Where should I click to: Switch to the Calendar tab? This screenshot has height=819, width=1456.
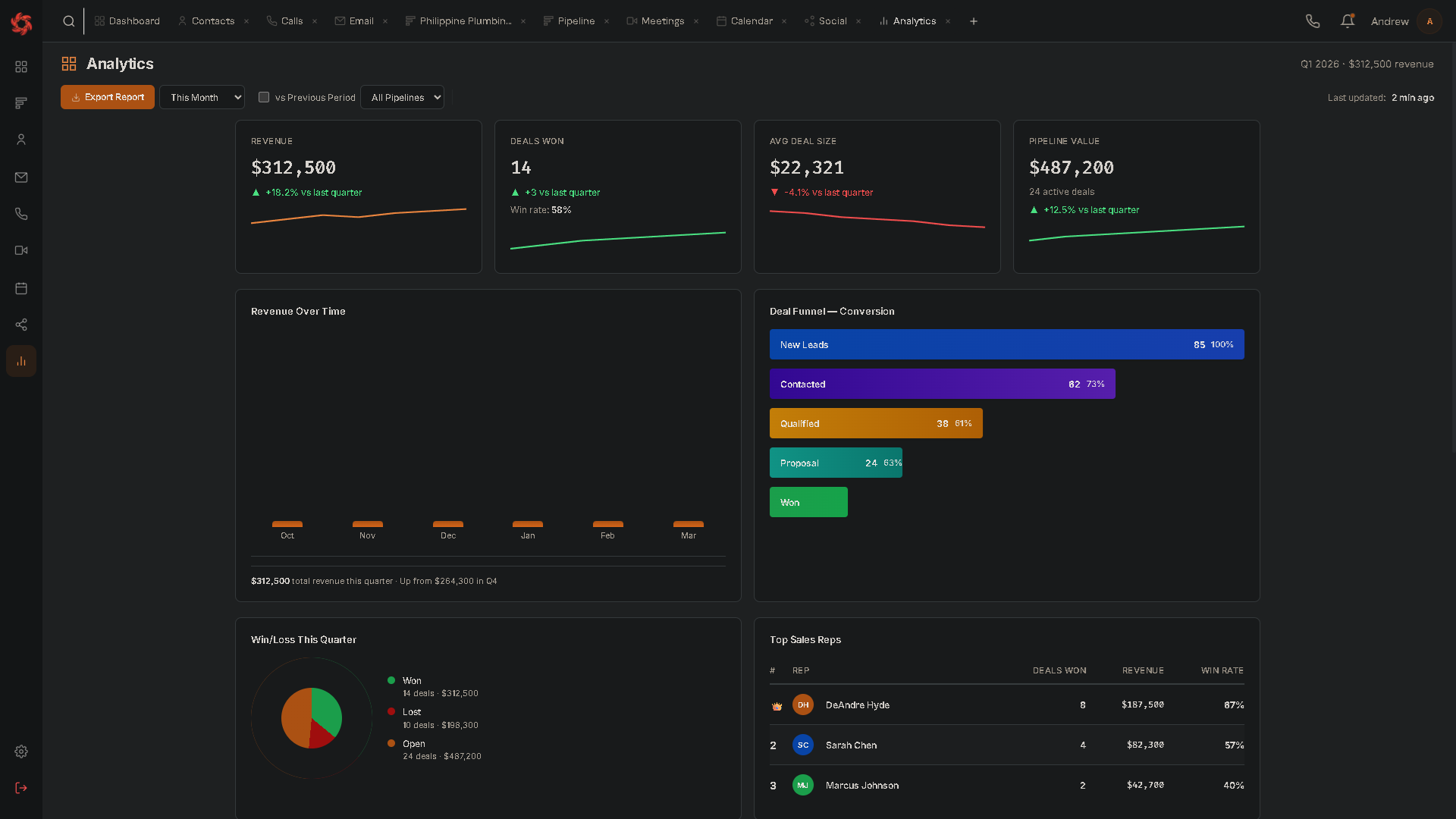pos(745,21)
